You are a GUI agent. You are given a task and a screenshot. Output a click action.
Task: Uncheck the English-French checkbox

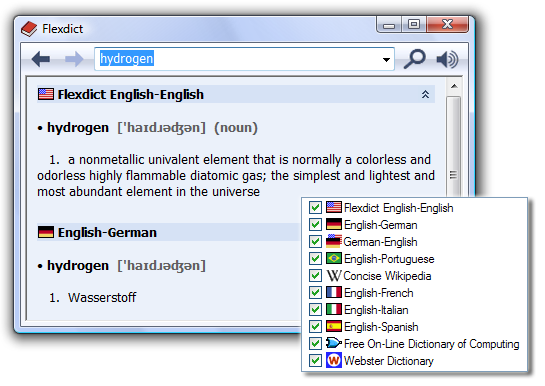pyautogui.click(x=315, y=293)
